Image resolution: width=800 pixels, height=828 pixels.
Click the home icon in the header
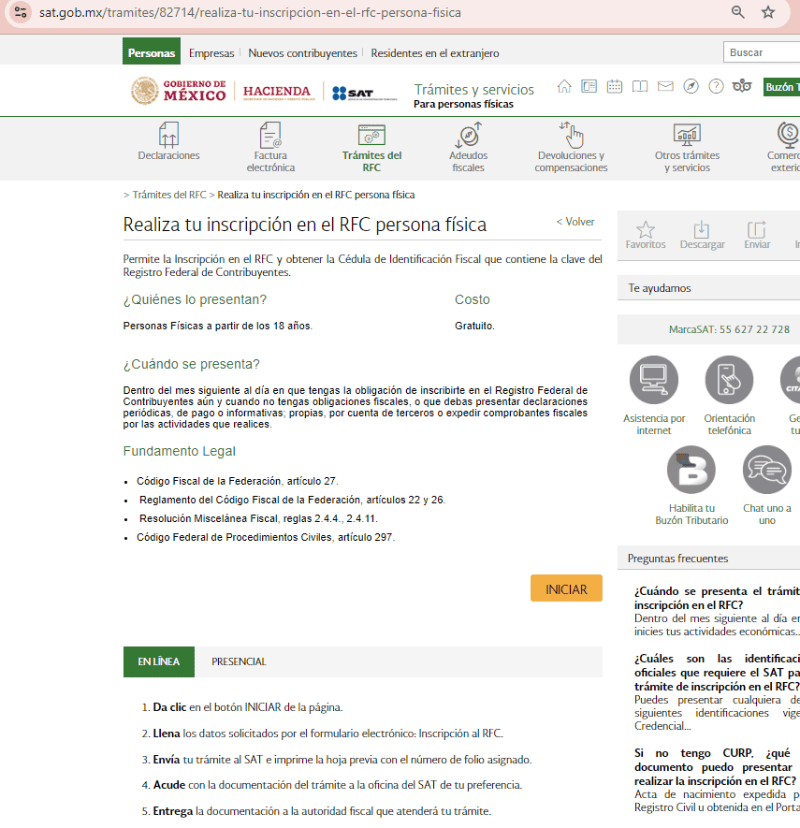[x=564, y=87]
